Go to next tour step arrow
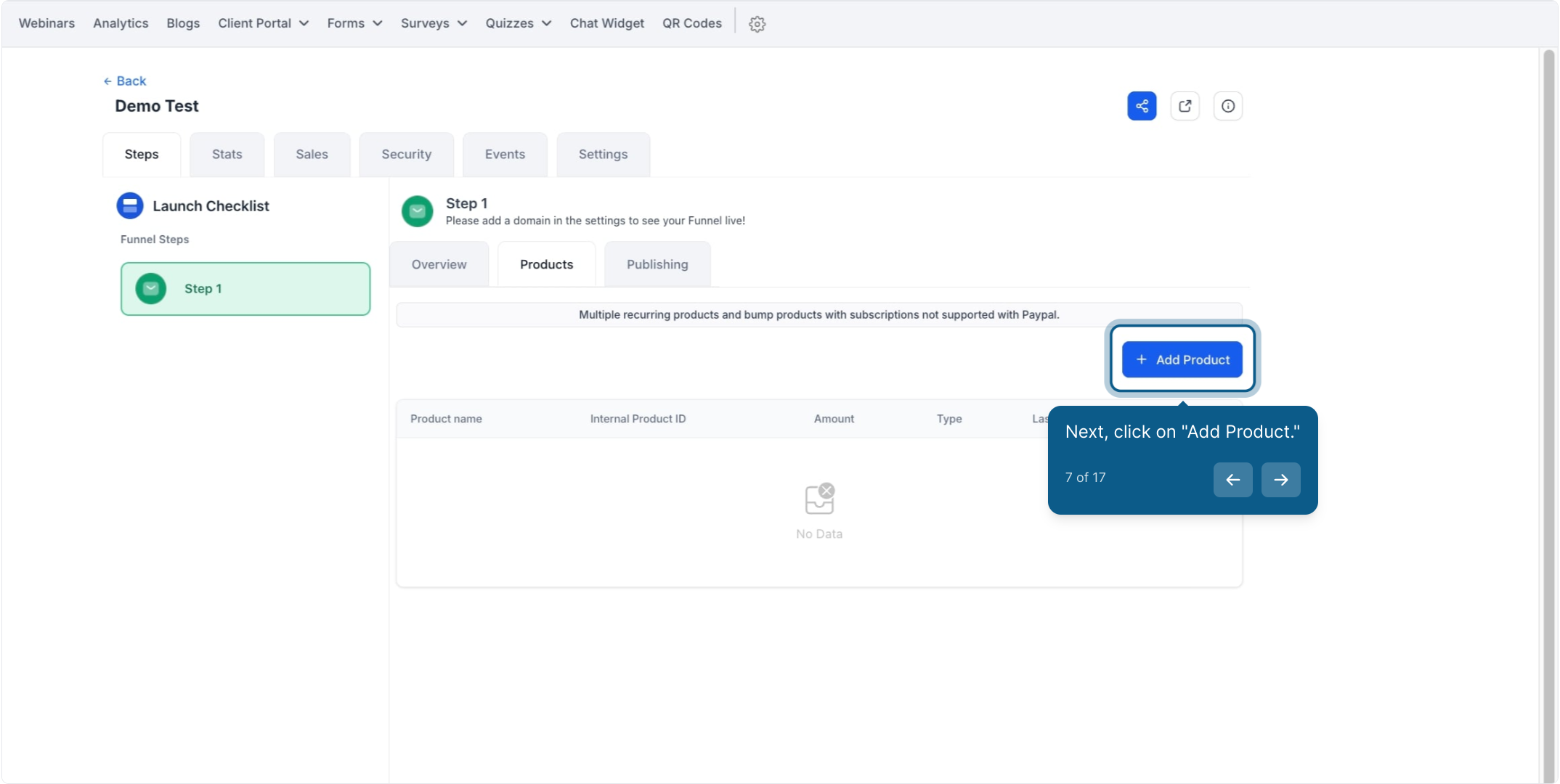The image size is (1560, 784). (x=1281, y=480)
